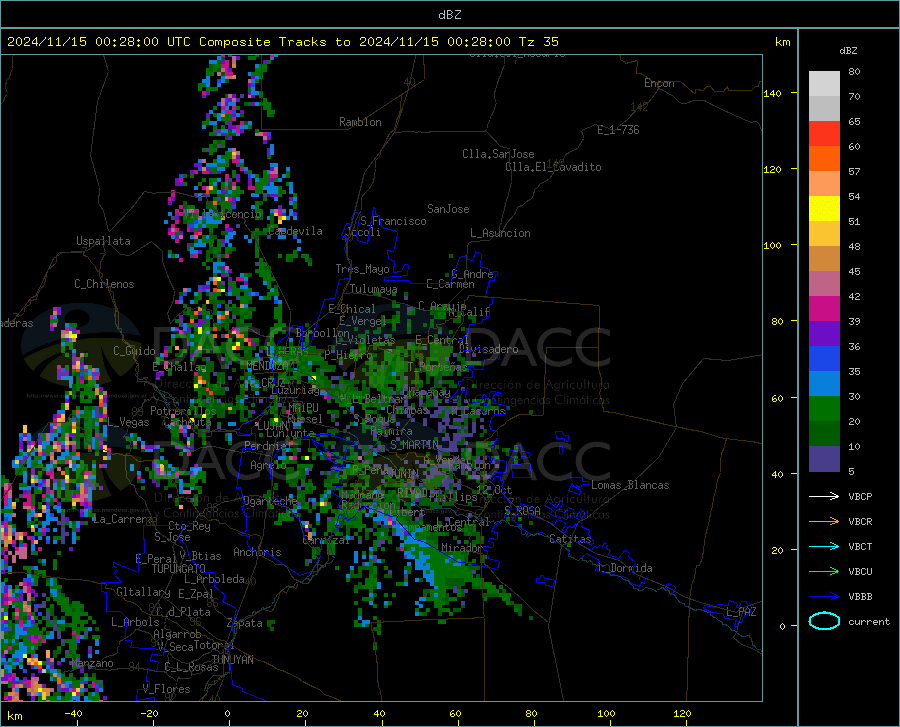This screenshot has height=727, width=900.
Task: Select the yellow 51 dBZ color swatch
Action: coord(824,209)
